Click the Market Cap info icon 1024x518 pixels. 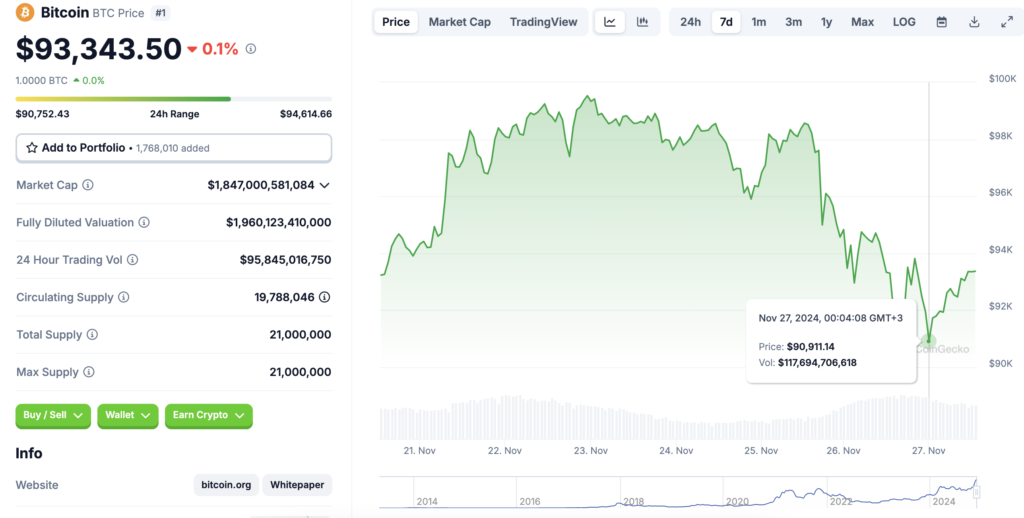pyautogui.click(x=88, y=185)
